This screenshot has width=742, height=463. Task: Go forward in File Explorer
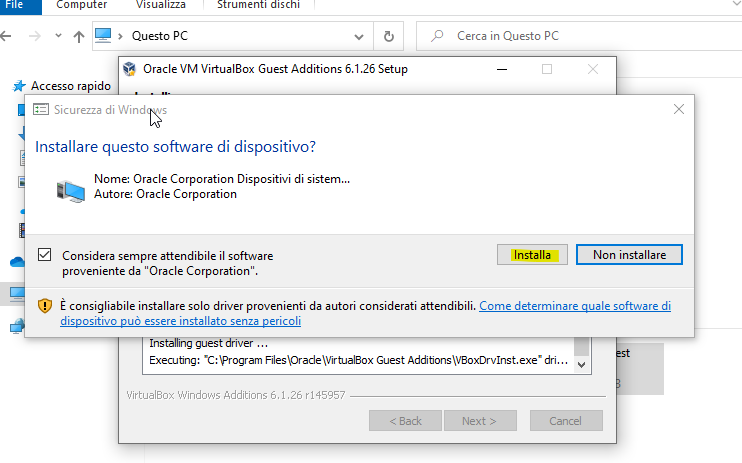pos(35,36)
